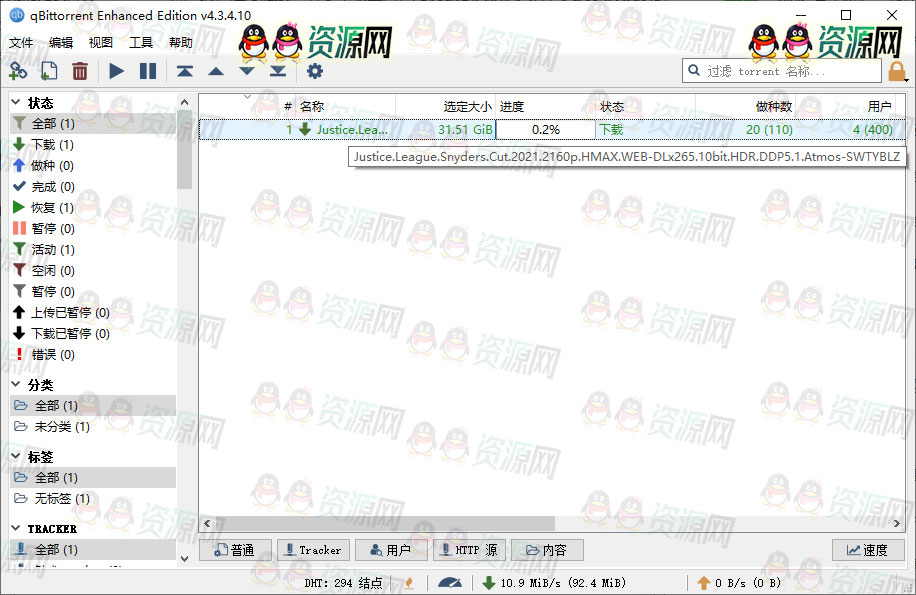Open the 用户 tab at the bottom
The width and height of the screenshot is (916, 595).
click(x=391, y=550)
